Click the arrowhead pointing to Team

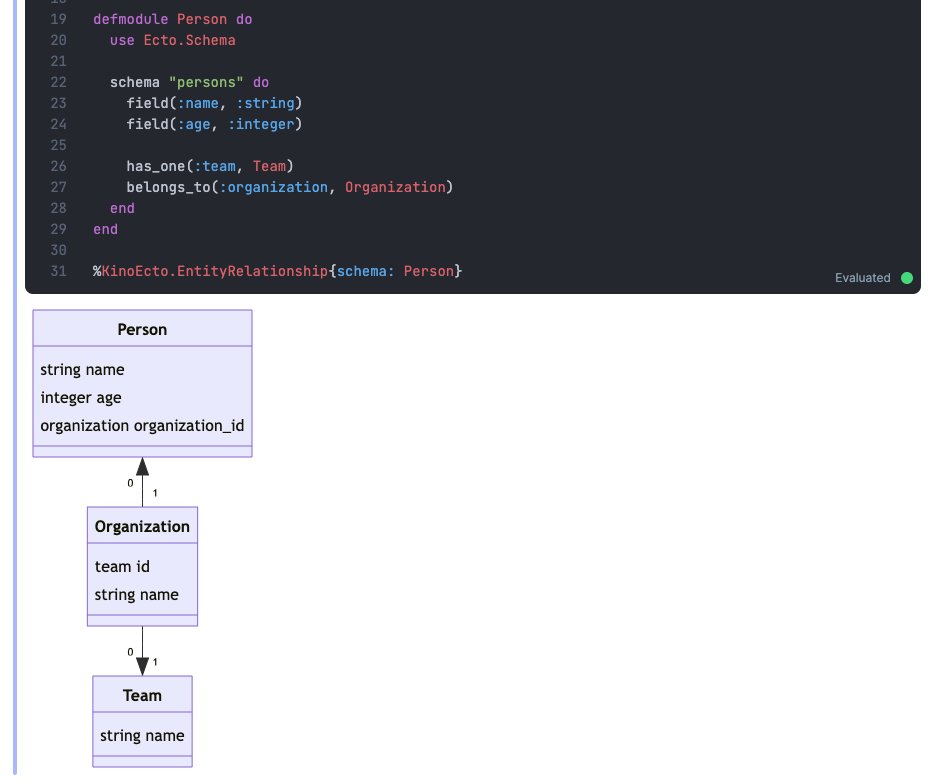[x=142, y=666]
